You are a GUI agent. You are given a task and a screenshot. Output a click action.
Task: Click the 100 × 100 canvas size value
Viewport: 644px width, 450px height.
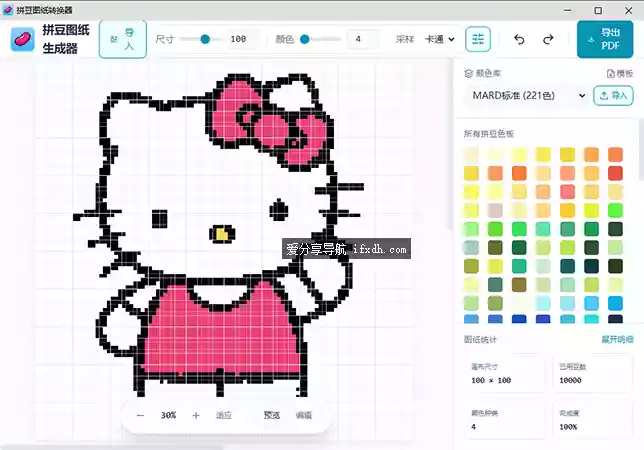[x=491, y=381]
